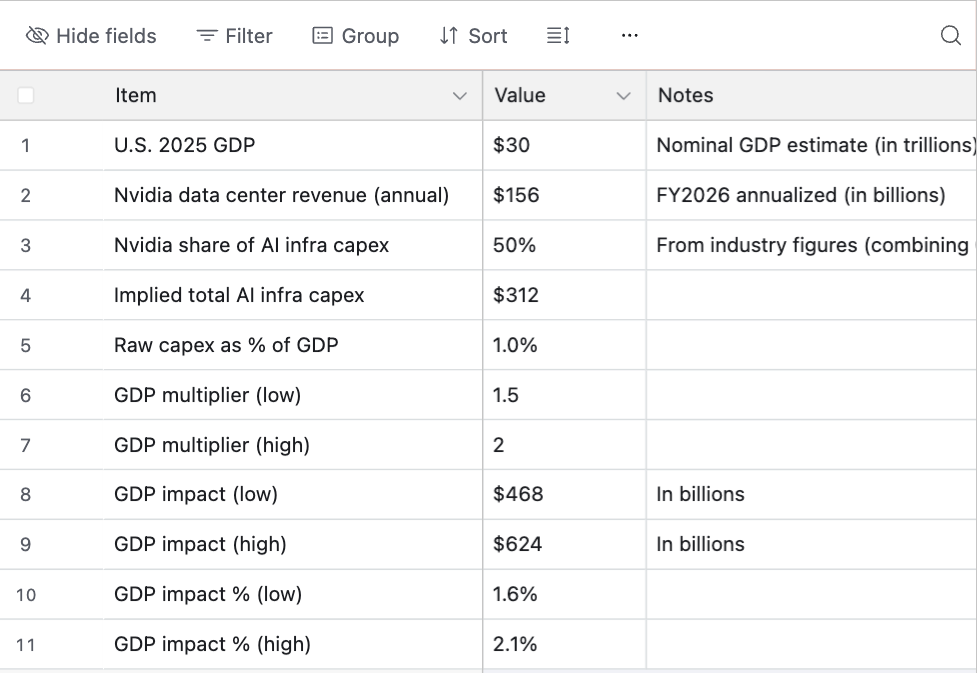Select the U.S. 2025 GDP cell
Image resolution: width=977 pixels, height=673 pixels.
click(x=185, y=146)
